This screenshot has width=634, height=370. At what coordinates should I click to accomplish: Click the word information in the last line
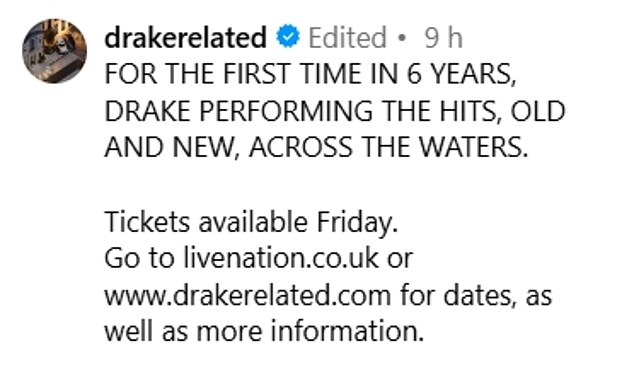pos(347,331)
